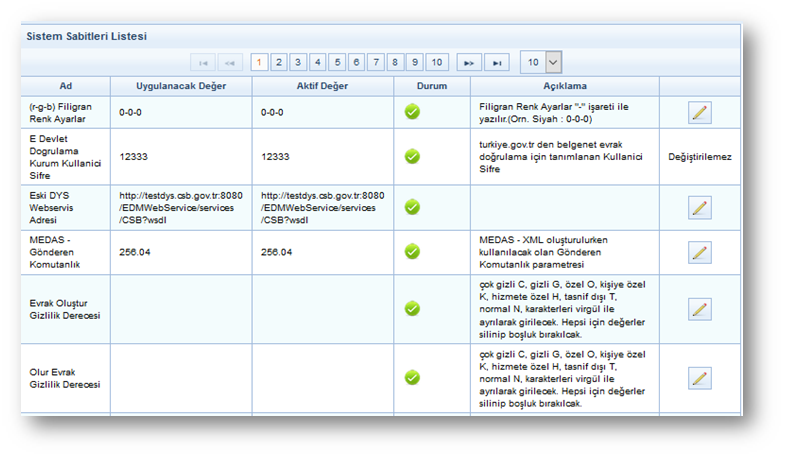Click the turkiye.gov.tr description text

pyautogui.click(x=561, y=157)
